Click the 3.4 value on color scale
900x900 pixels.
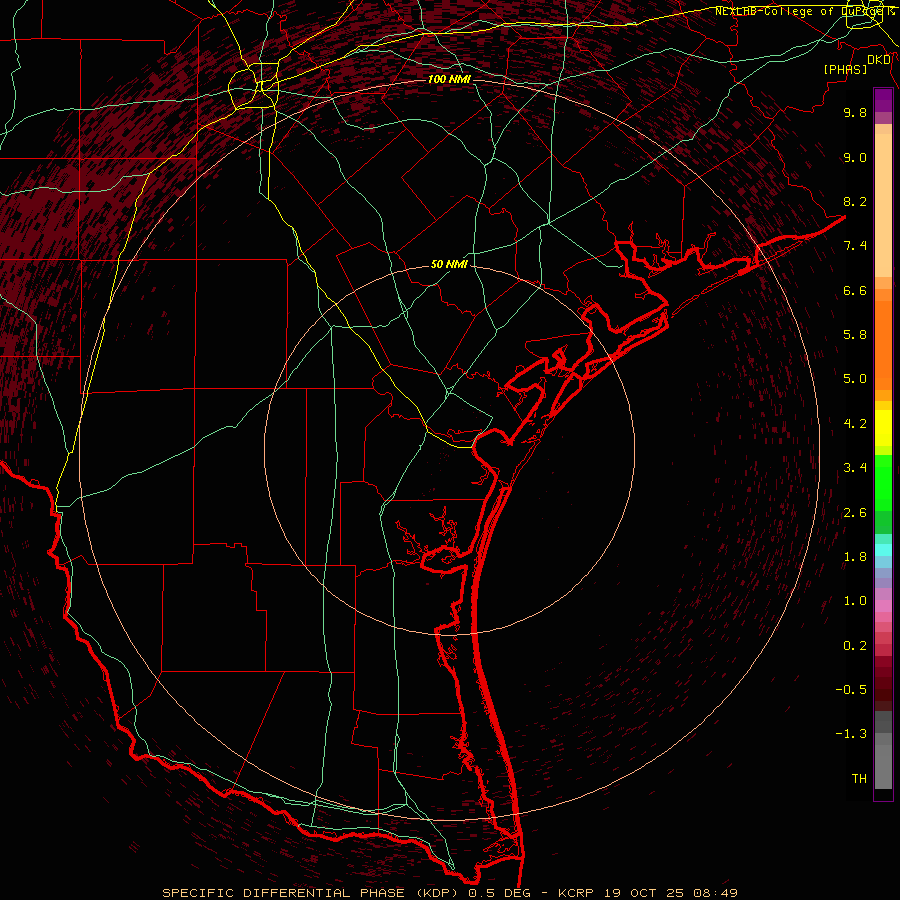coord(855,468)
